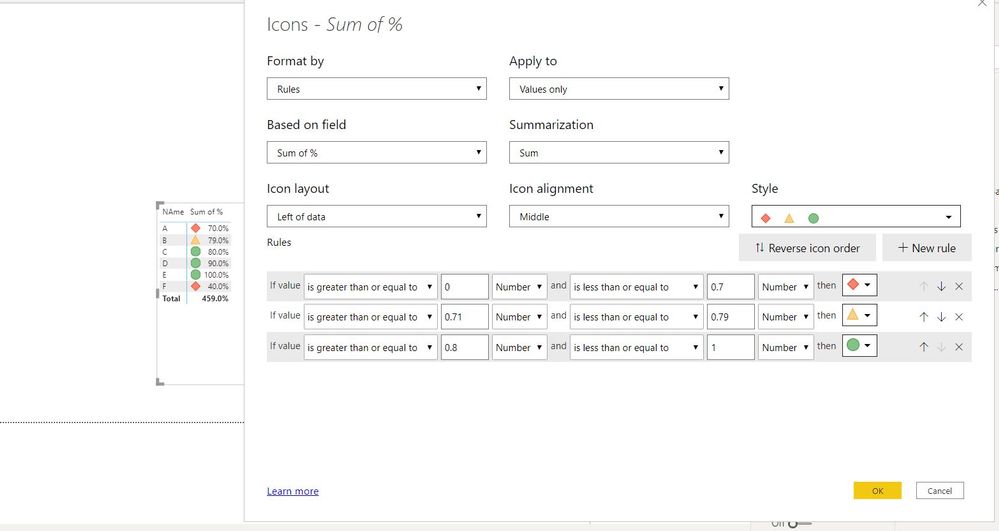Click the NAme column header
999x531 pixels.
coord(173,212)
